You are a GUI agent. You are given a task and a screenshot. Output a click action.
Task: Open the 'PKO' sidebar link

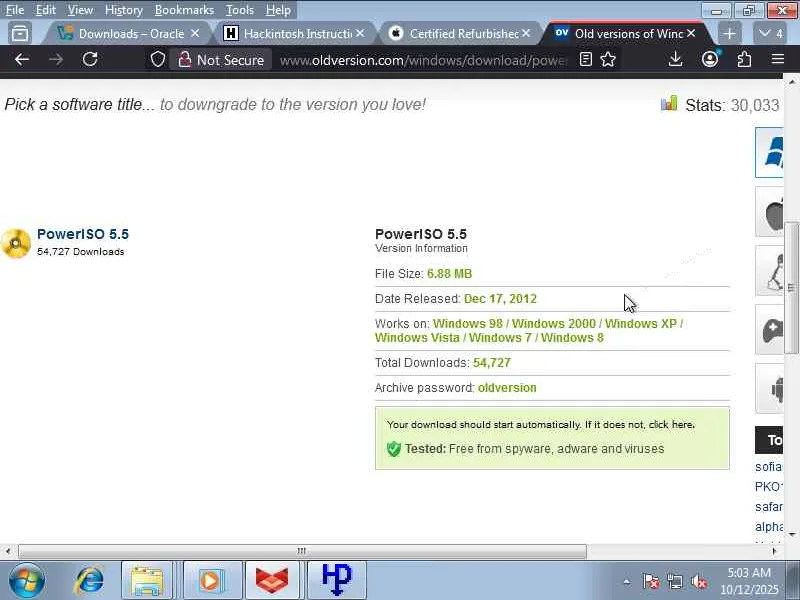[768, 486]
